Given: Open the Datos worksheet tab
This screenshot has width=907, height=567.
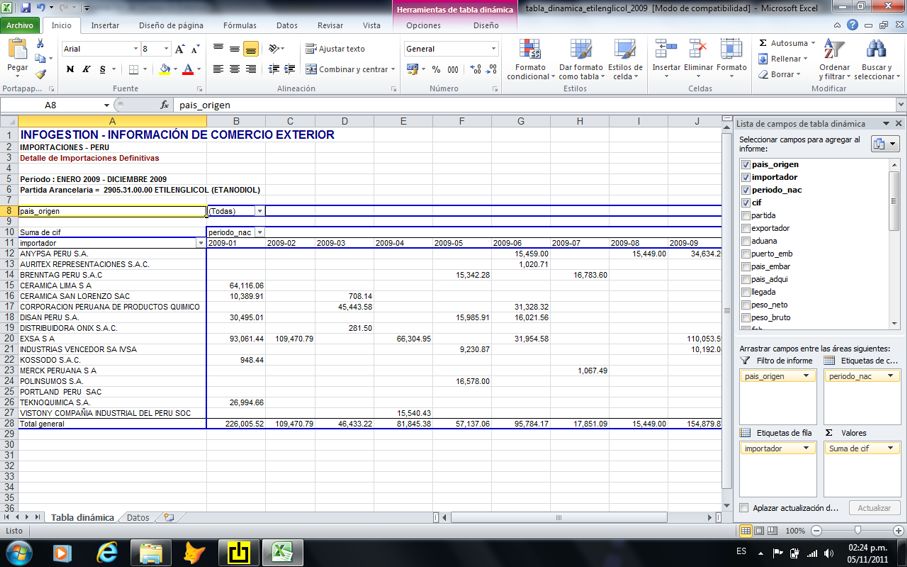Looking at the screenshot, I should point(137,518).
